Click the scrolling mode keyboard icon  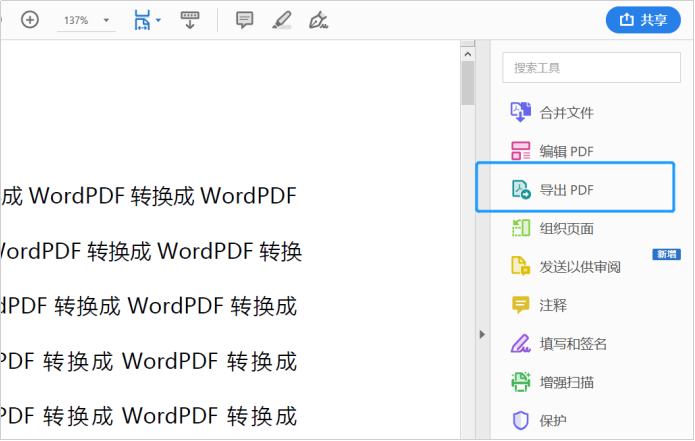click(x=190, y=20)
